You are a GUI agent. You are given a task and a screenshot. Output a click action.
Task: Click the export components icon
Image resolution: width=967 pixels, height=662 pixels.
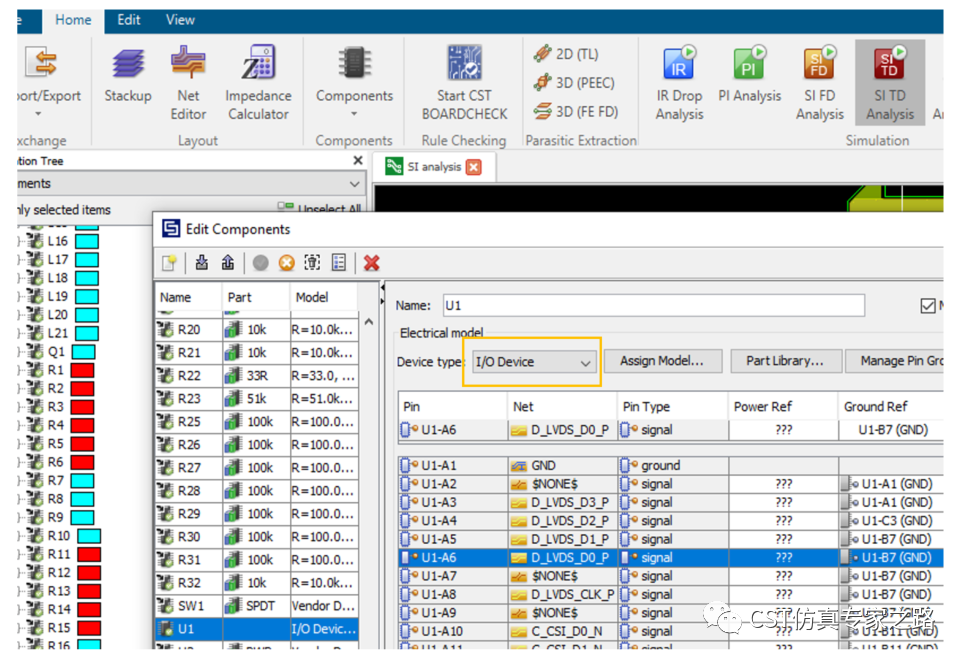228,263
